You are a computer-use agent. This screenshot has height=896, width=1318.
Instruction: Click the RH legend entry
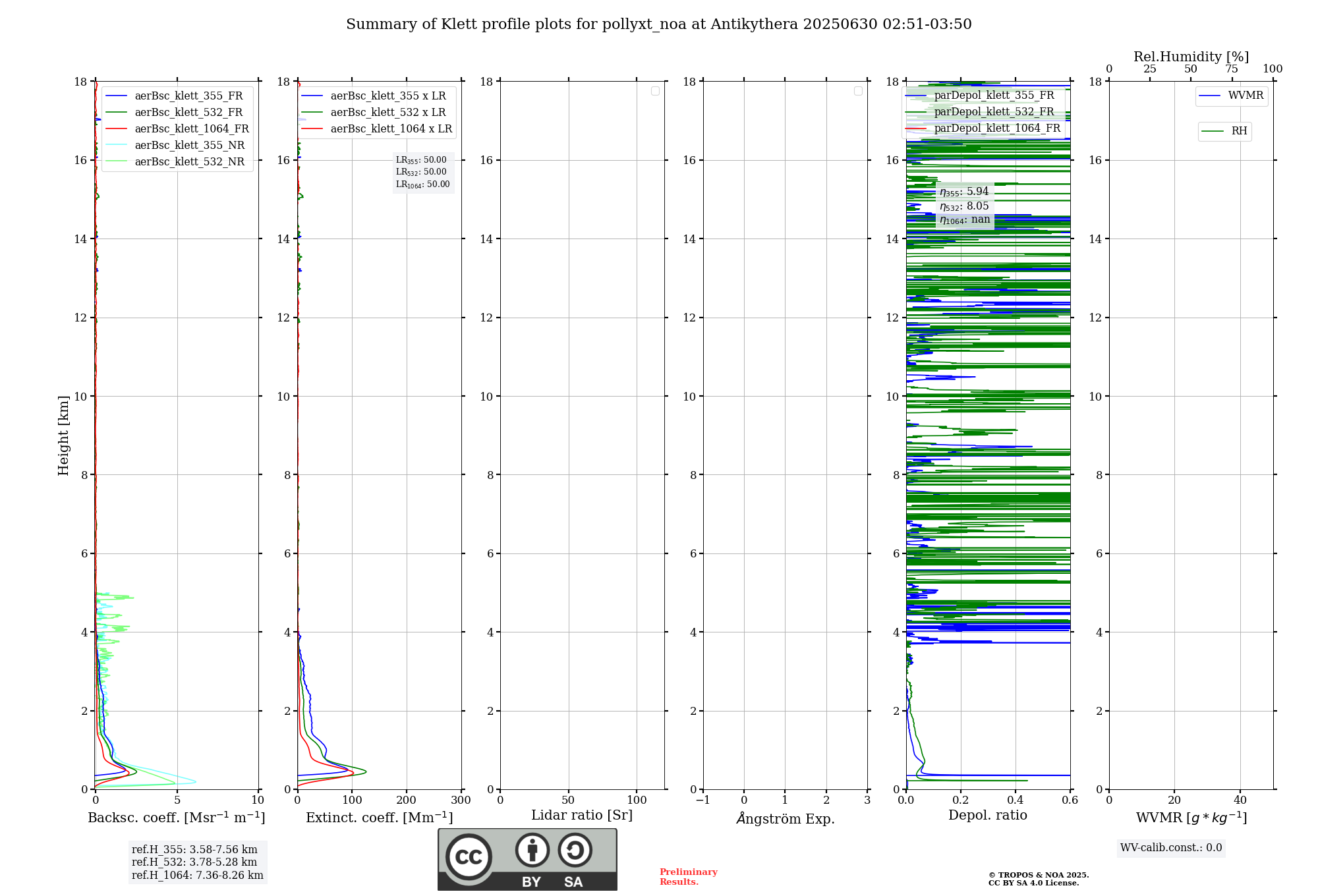1224,131
